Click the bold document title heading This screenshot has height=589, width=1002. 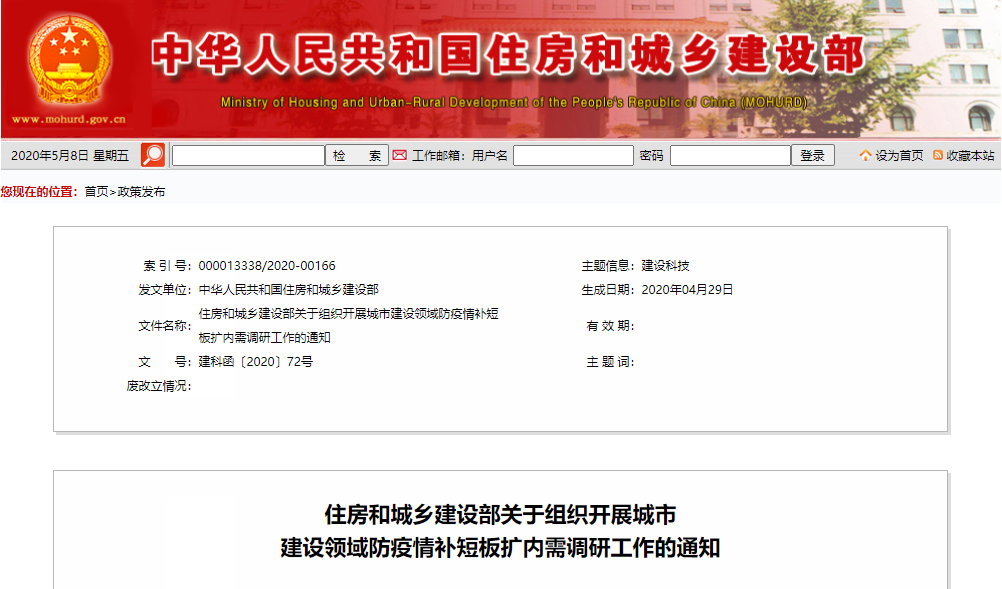500,532
